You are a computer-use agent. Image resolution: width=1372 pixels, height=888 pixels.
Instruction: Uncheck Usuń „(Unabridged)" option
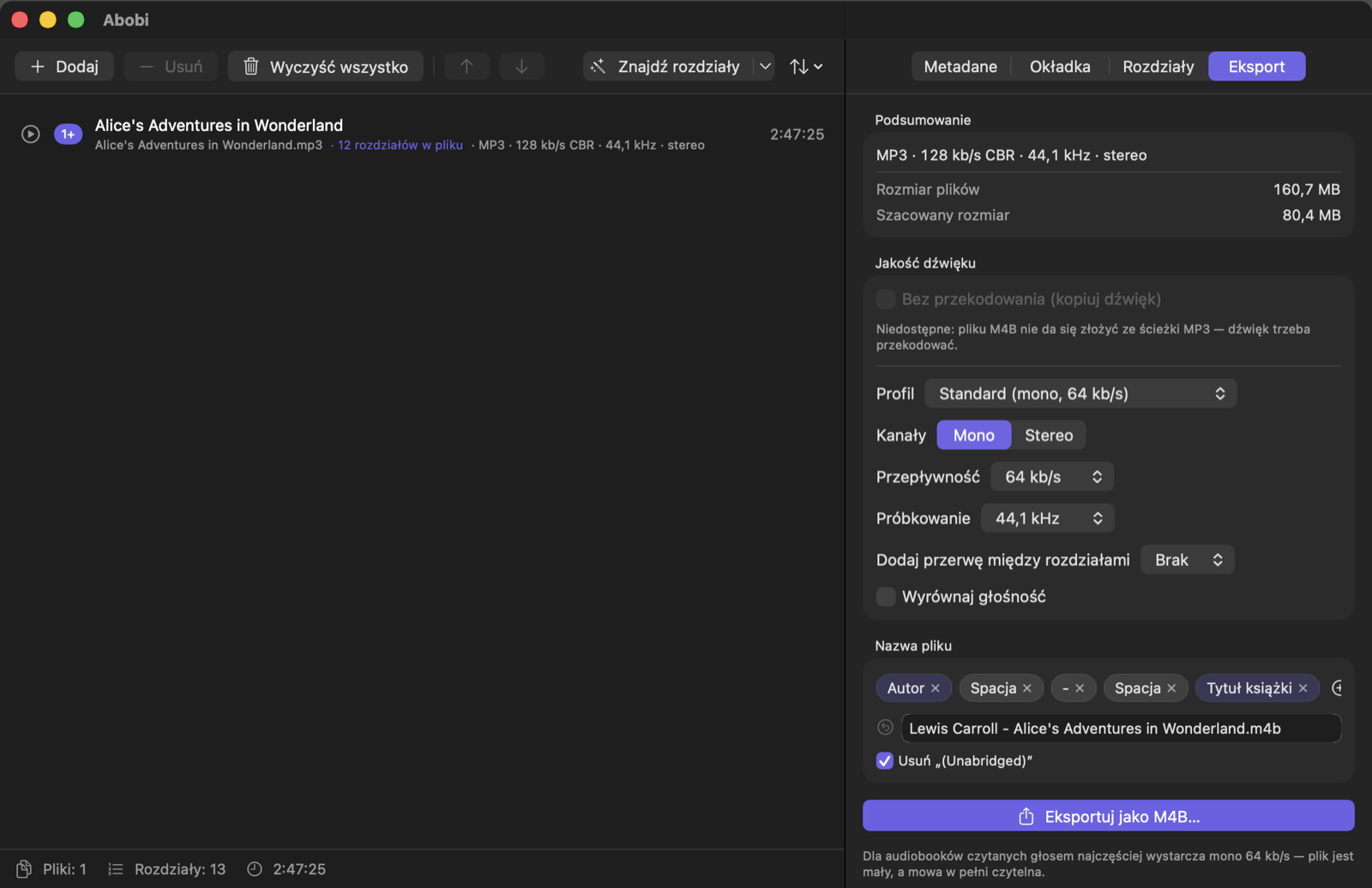[885, 760]
